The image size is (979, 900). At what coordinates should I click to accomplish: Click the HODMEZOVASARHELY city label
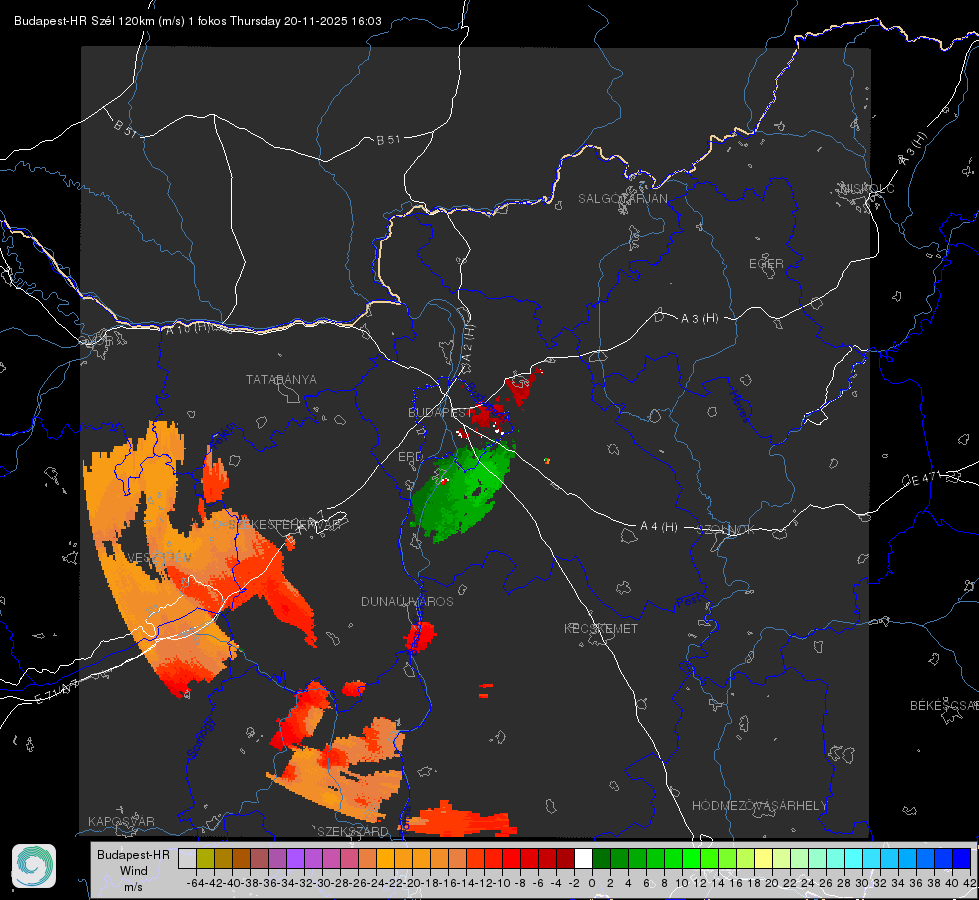click(759, 806)
